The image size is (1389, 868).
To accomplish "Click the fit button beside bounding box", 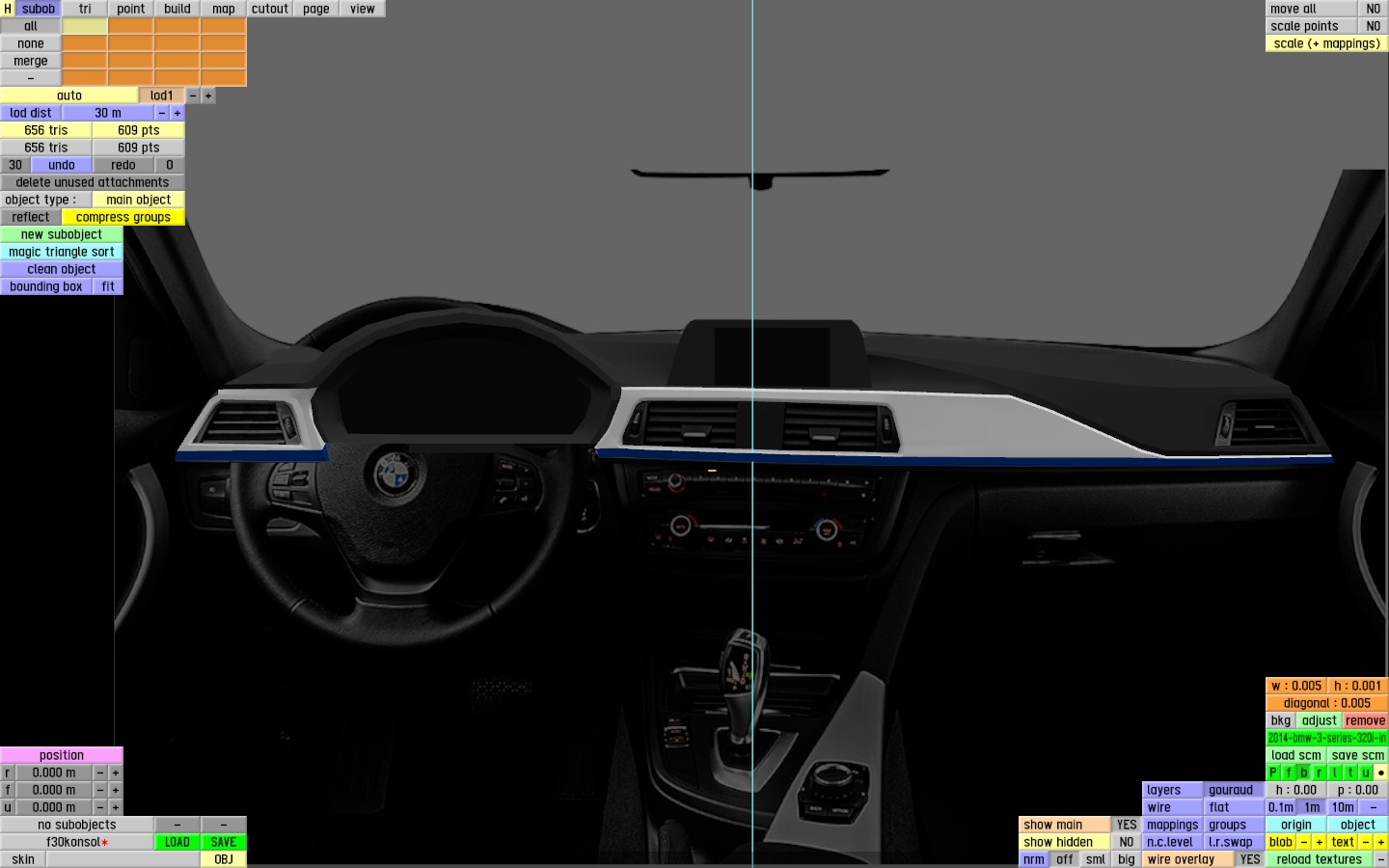I will 108,286.
